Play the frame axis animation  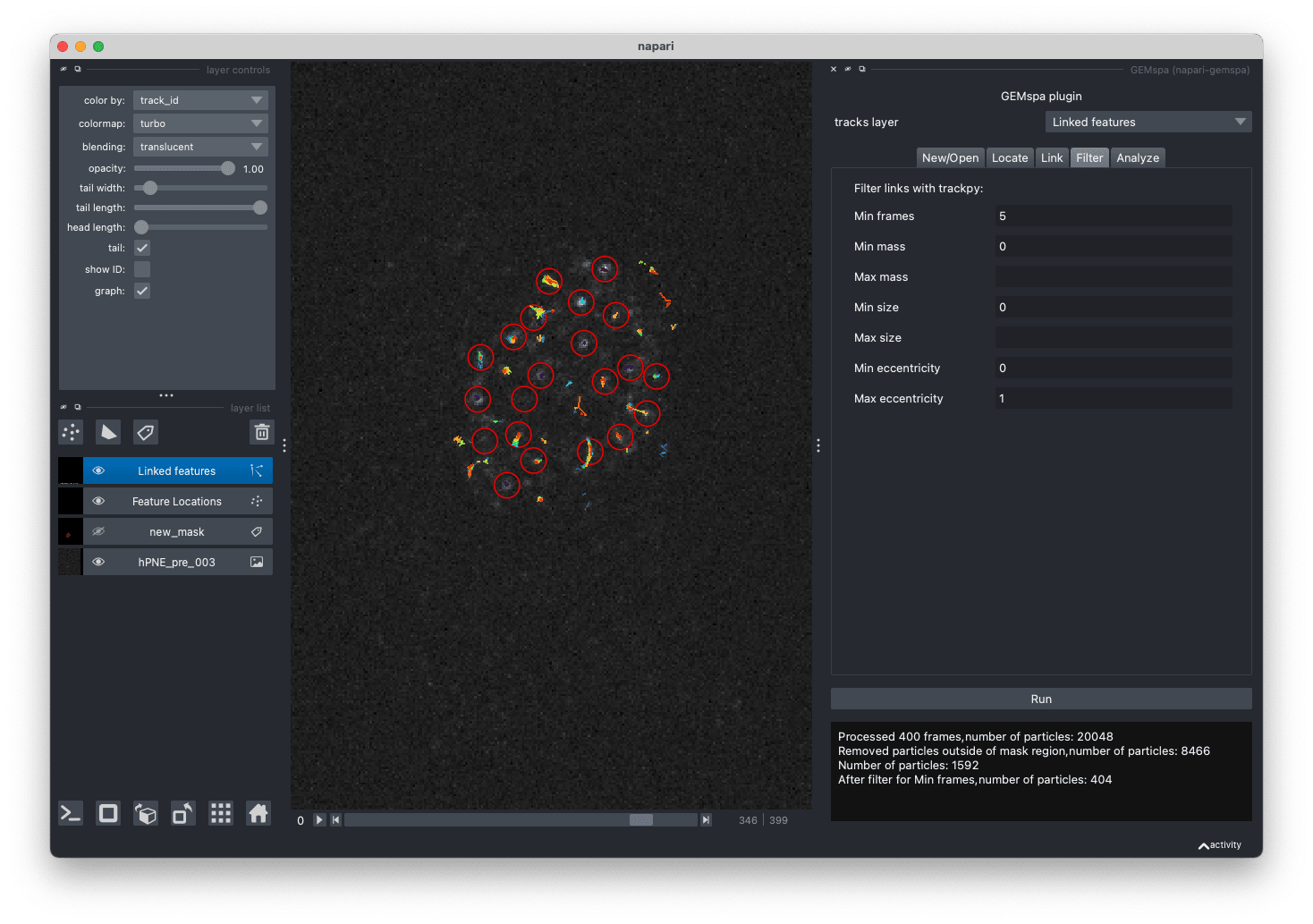click(x=319, y=820)
